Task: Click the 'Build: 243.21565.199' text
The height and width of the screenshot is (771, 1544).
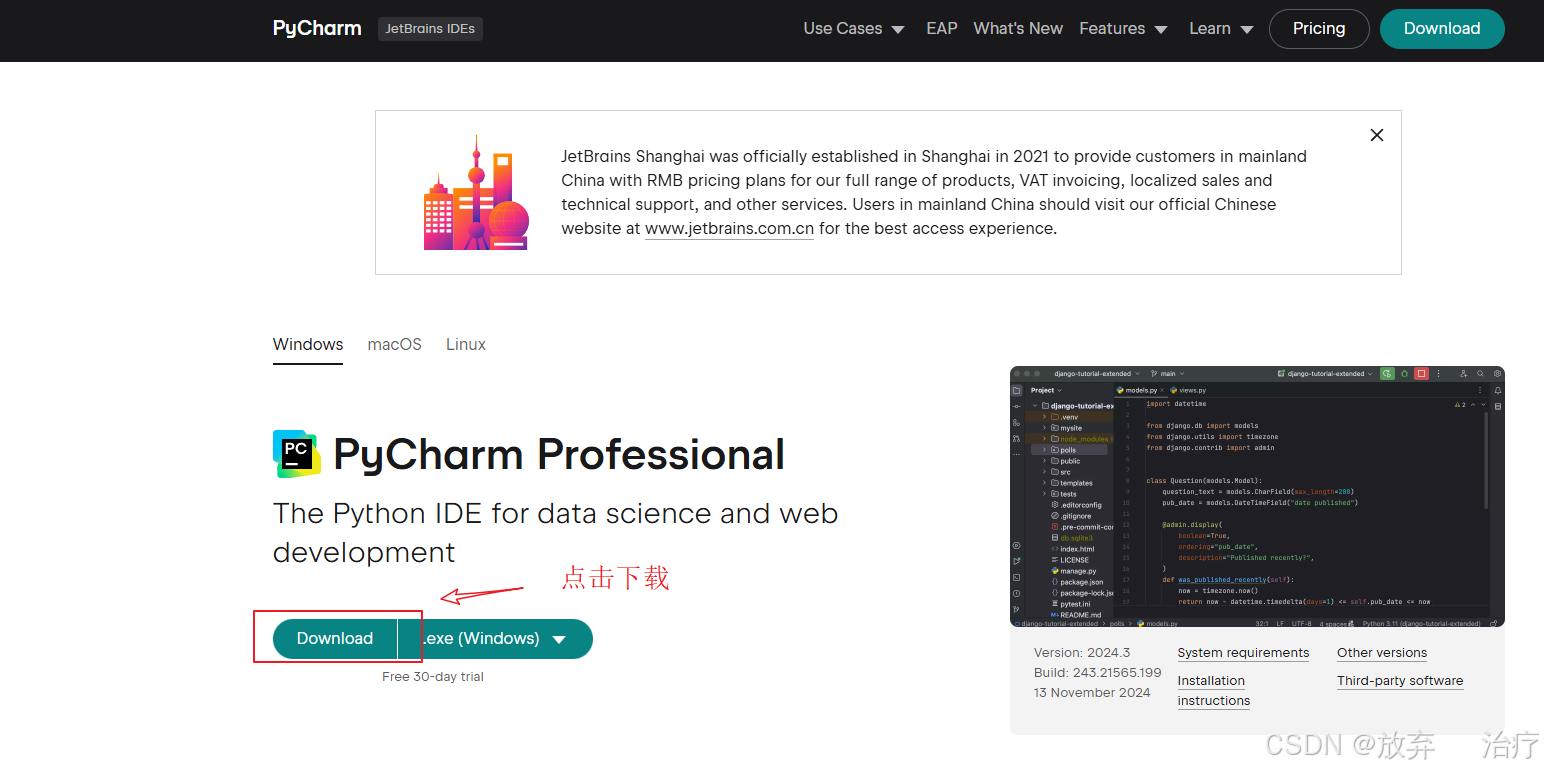Action: point(1098,673)
